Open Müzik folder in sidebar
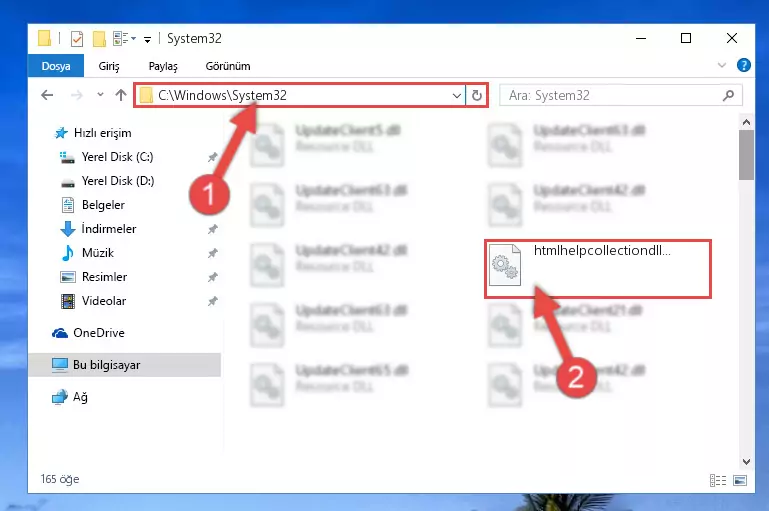The image size is (769, 511). [x=98, y=253]
